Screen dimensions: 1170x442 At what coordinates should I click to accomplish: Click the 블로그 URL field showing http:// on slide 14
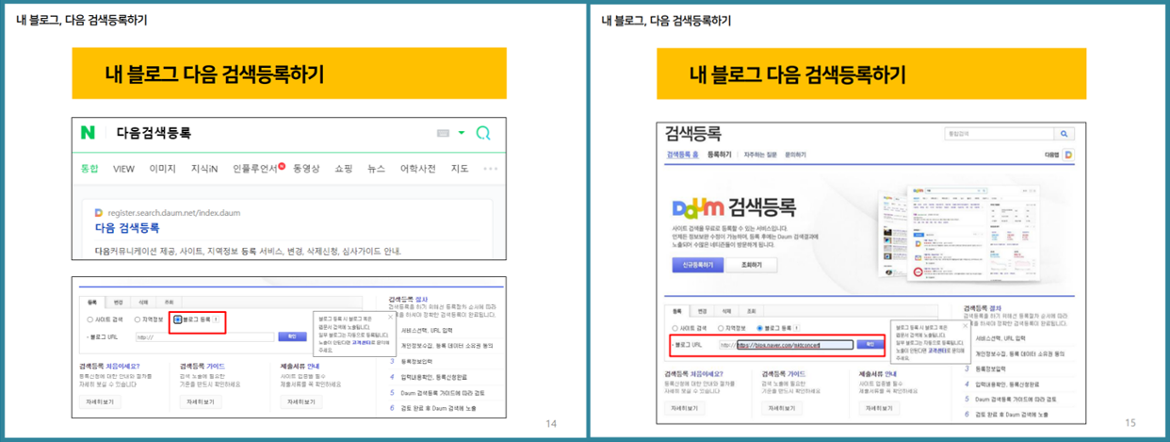(204, 337)
